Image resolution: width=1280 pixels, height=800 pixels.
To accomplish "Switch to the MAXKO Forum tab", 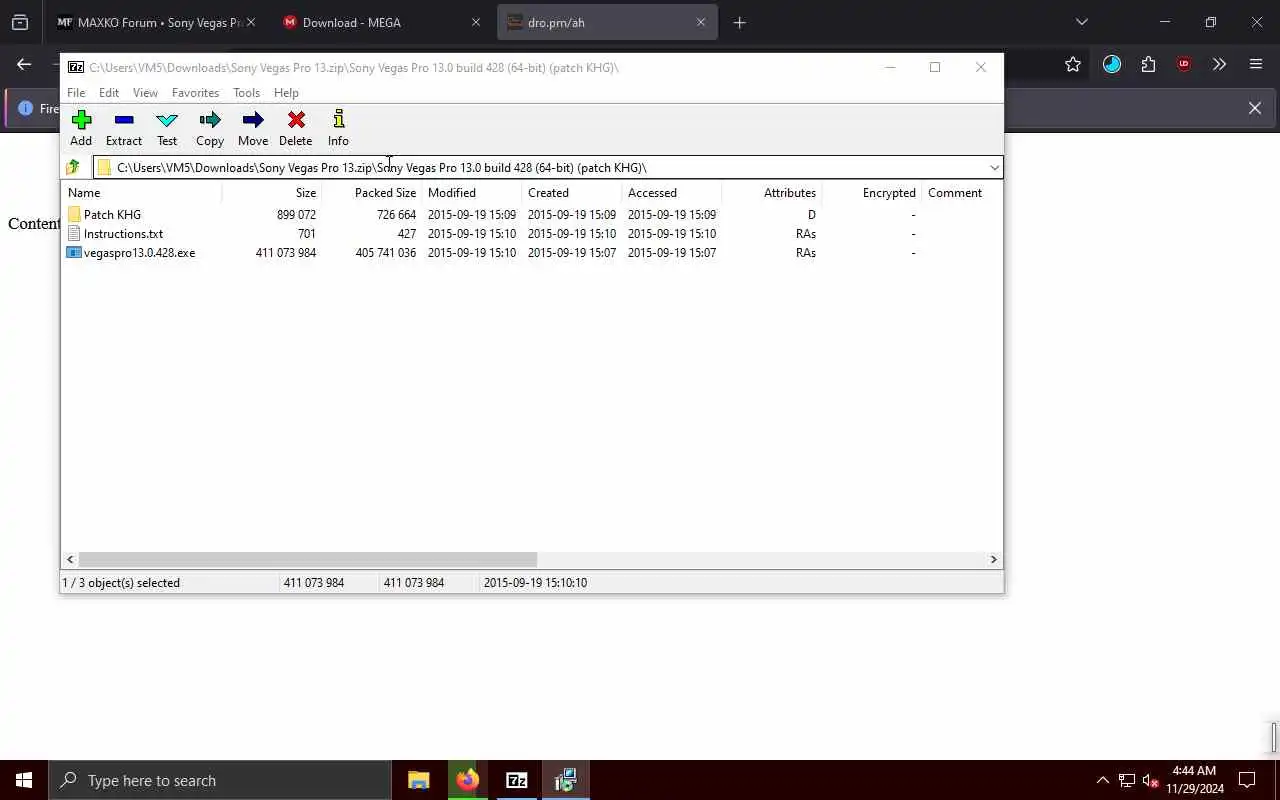I will [x=157, y=22].
